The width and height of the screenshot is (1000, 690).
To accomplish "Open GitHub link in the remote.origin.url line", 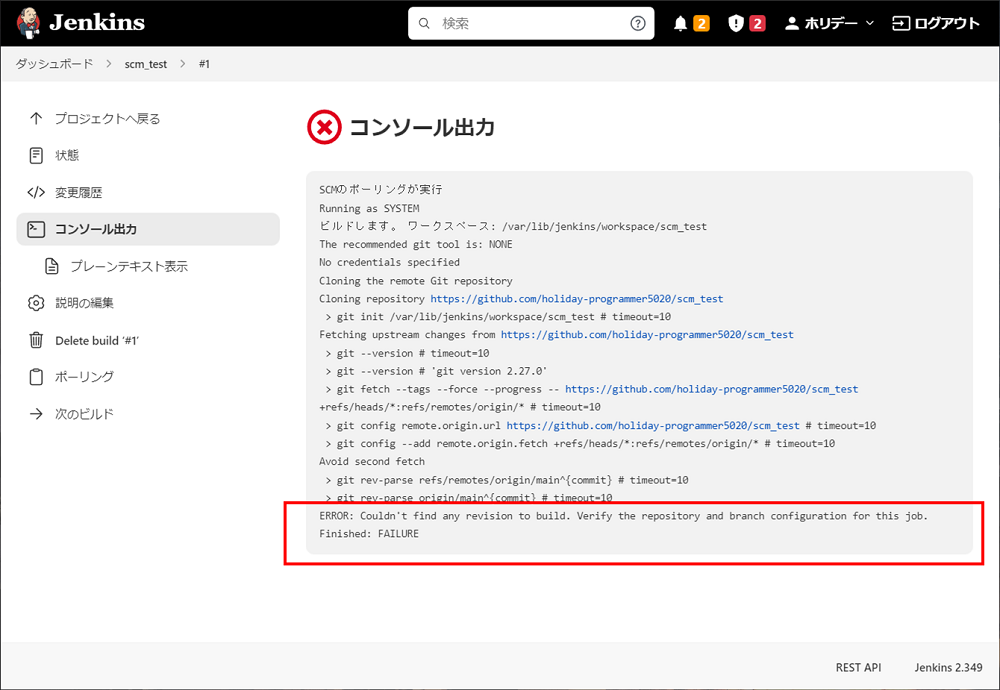I will pos(653,425).
